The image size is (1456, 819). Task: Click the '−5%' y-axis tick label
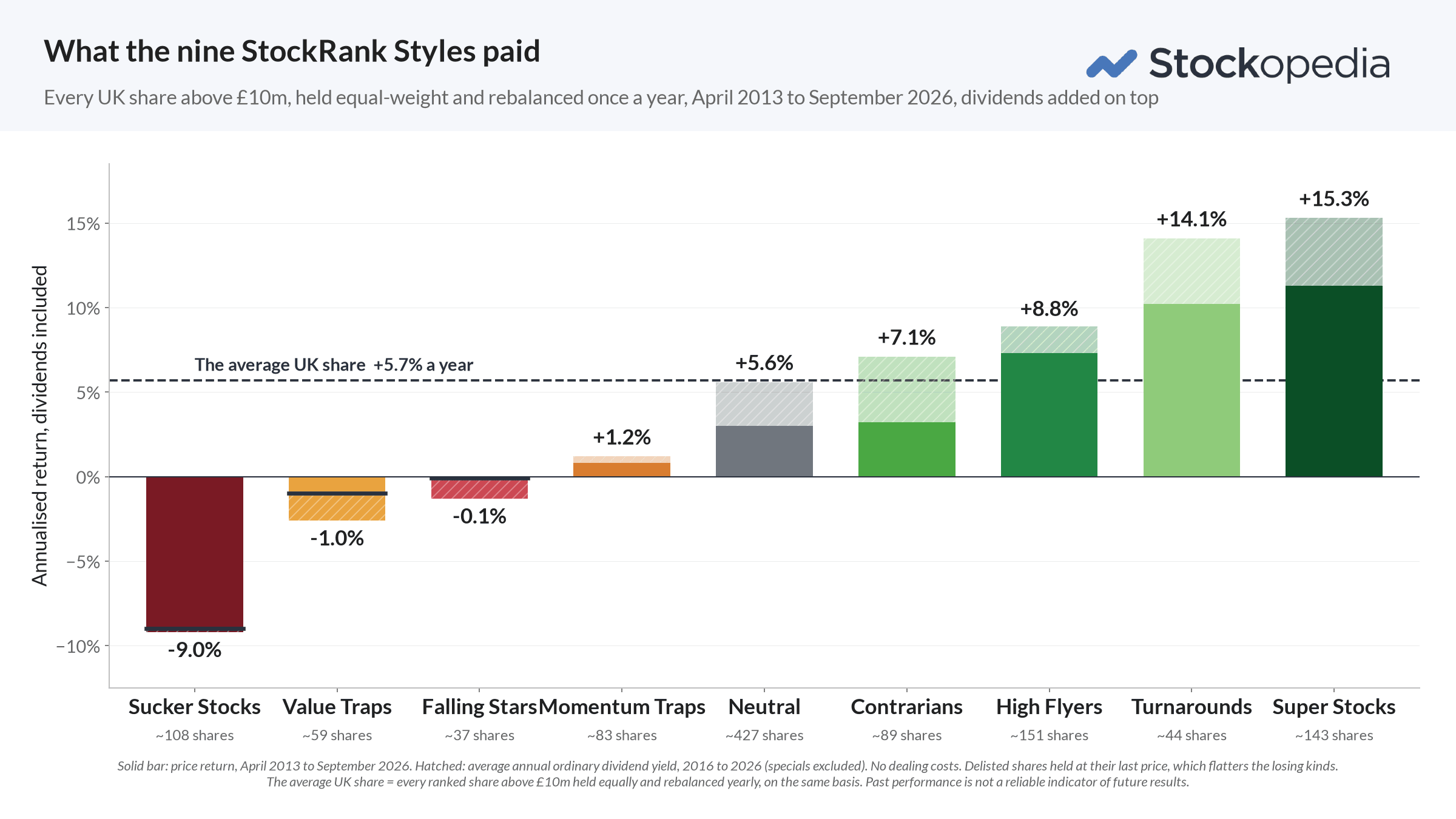[83, 562]
